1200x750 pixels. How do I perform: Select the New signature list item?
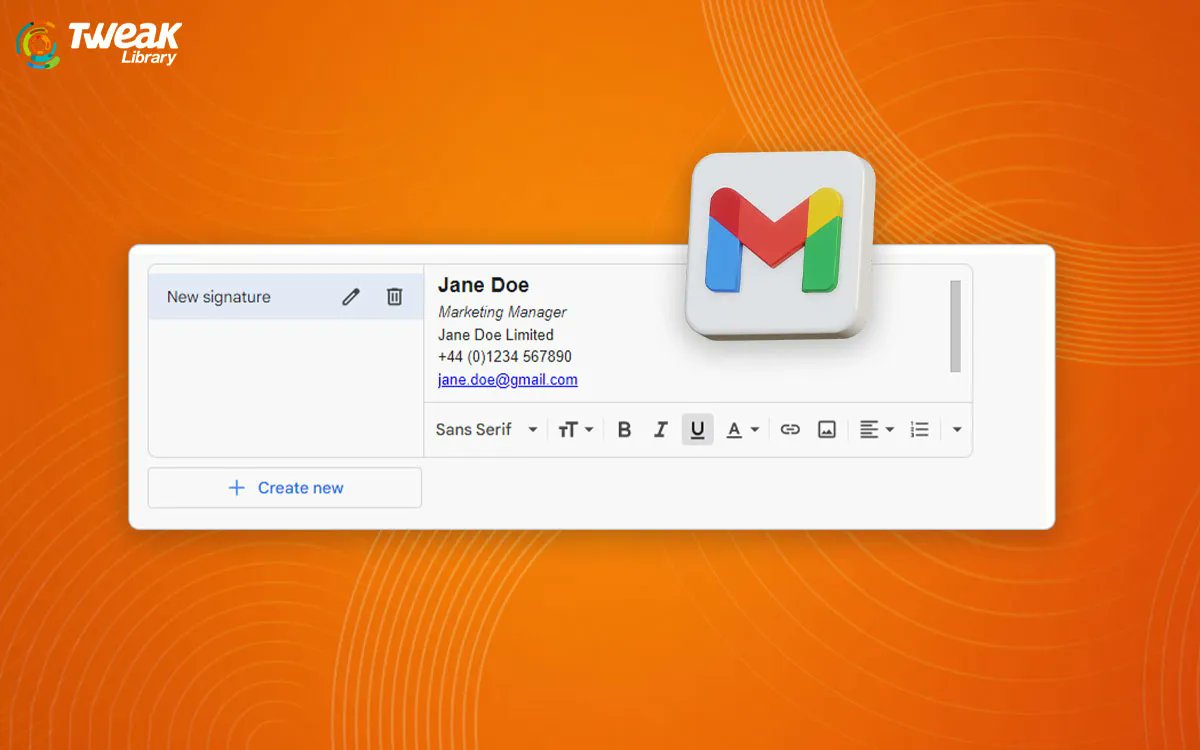(x=286, y=297)
